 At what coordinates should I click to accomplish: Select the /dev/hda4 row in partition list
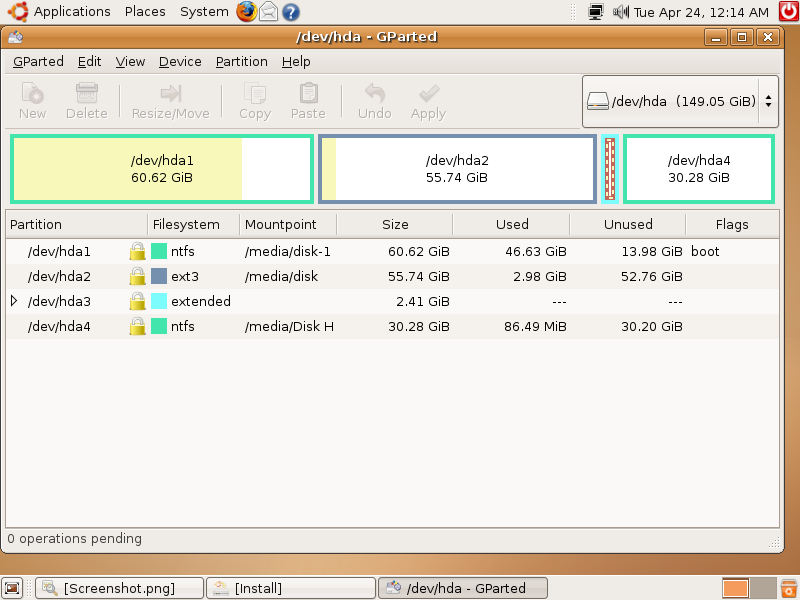[392, 326]
